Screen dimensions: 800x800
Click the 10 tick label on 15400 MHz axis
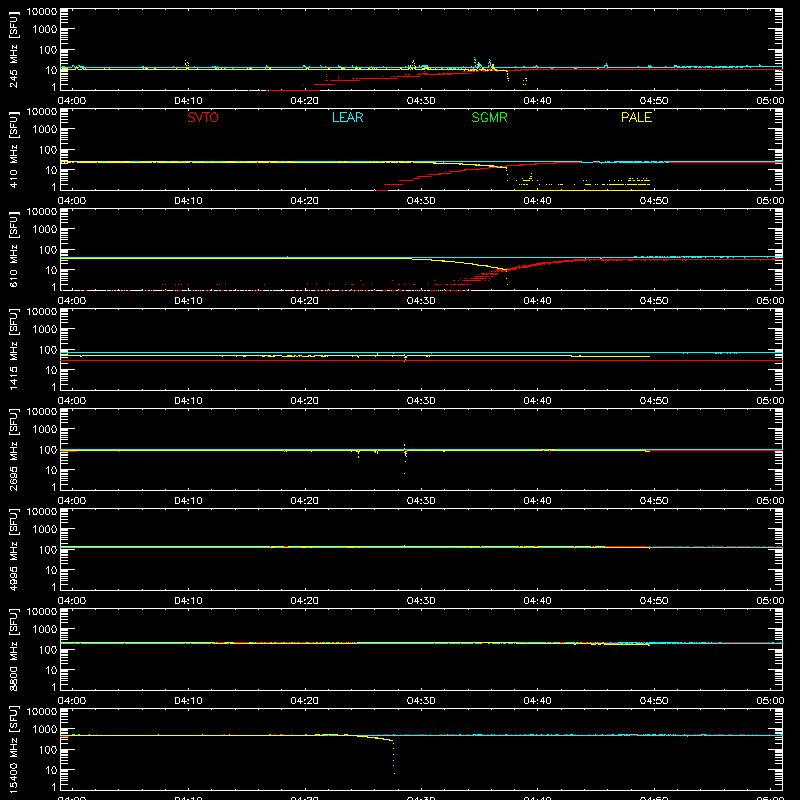(x=51, y=770)
